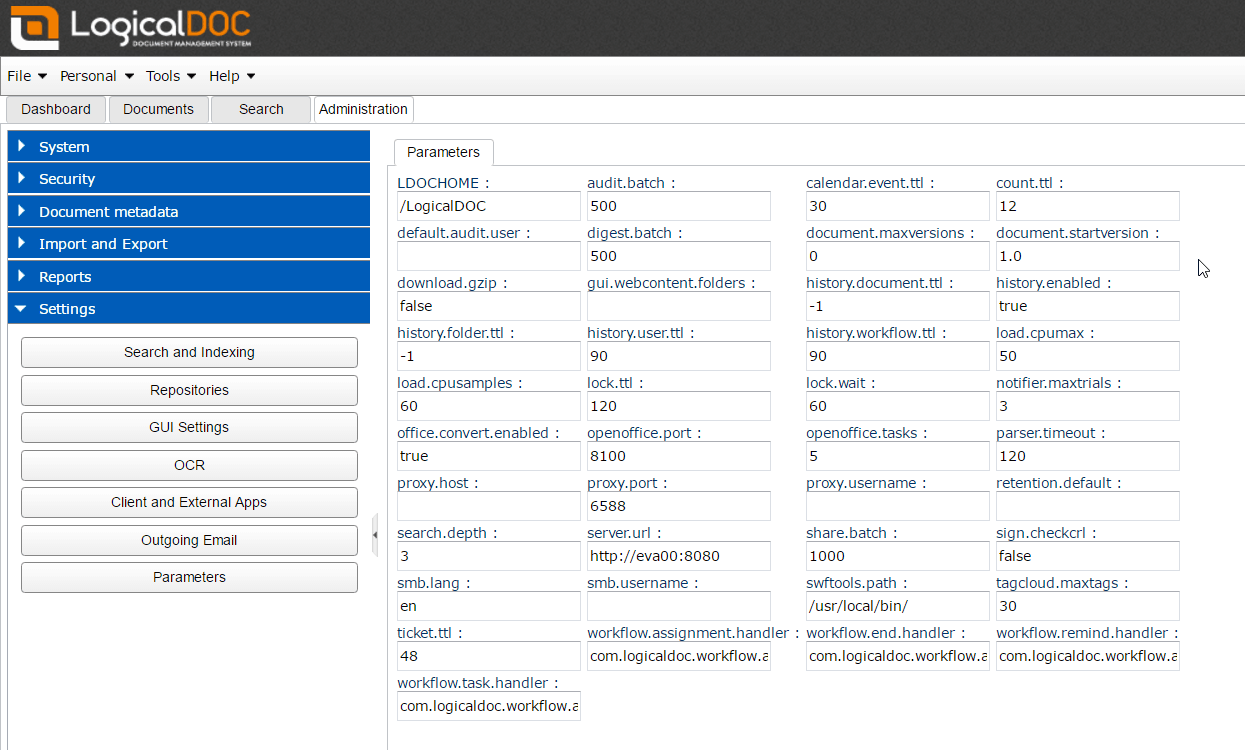Screen dimensions: 1245x750
Task: Click the search.depth field
Action: [488, 556]
